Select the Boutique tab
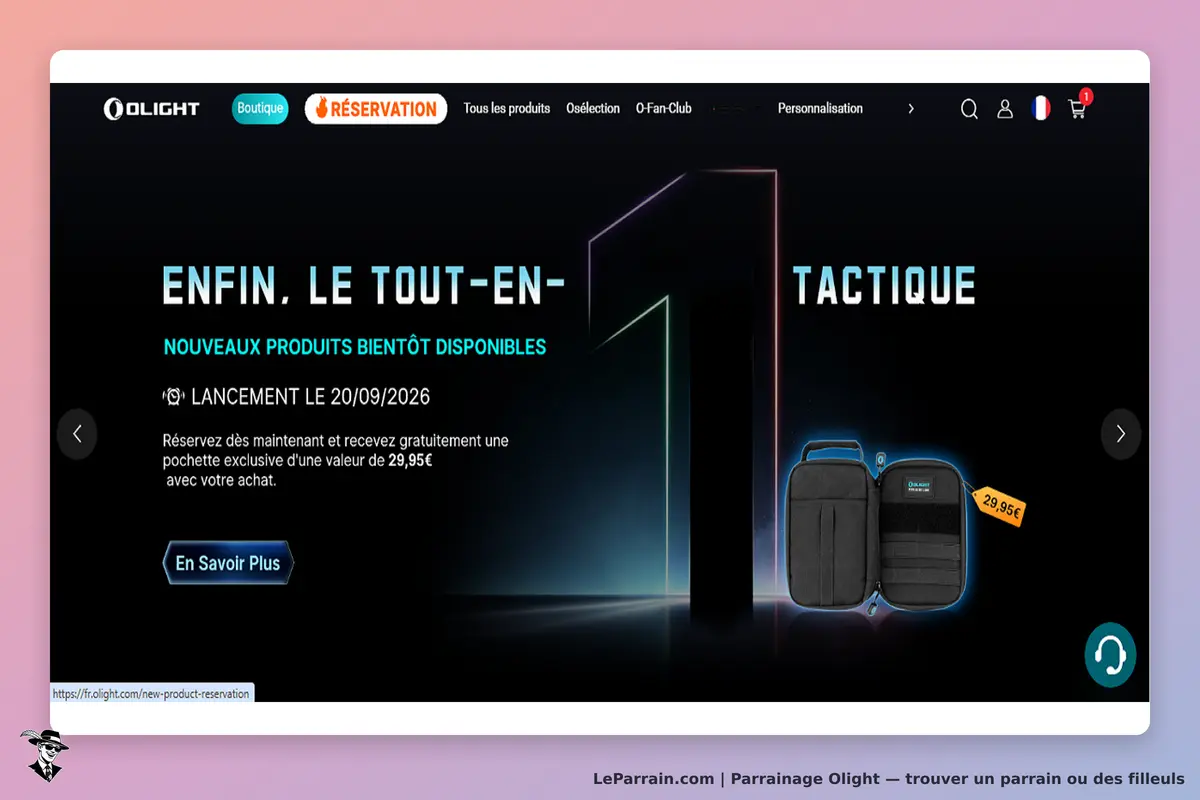 (260, 108)
